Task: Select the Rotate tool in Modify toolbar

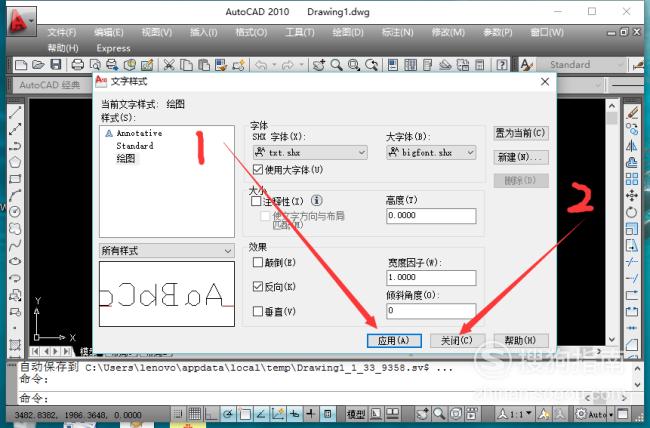Action: (632, 212)
